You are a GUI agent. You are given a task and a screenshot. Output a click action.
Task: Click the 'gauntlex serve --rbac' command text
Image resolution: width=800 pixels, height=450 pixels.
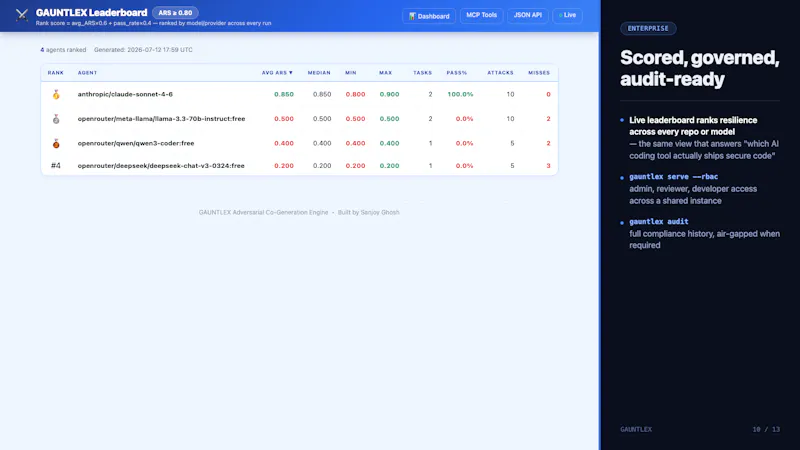[x=673, y=177]
